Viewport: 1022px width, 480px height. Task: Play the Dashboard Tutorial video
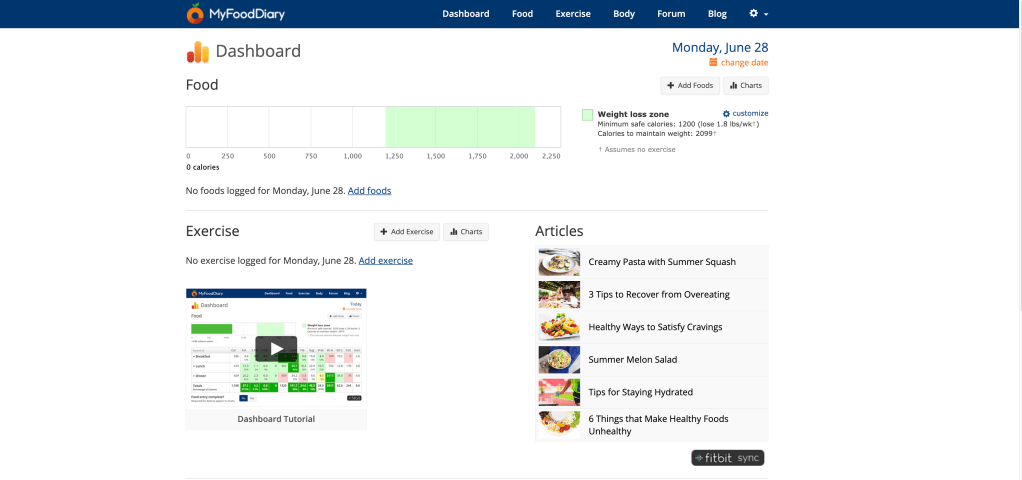(276, 348)
